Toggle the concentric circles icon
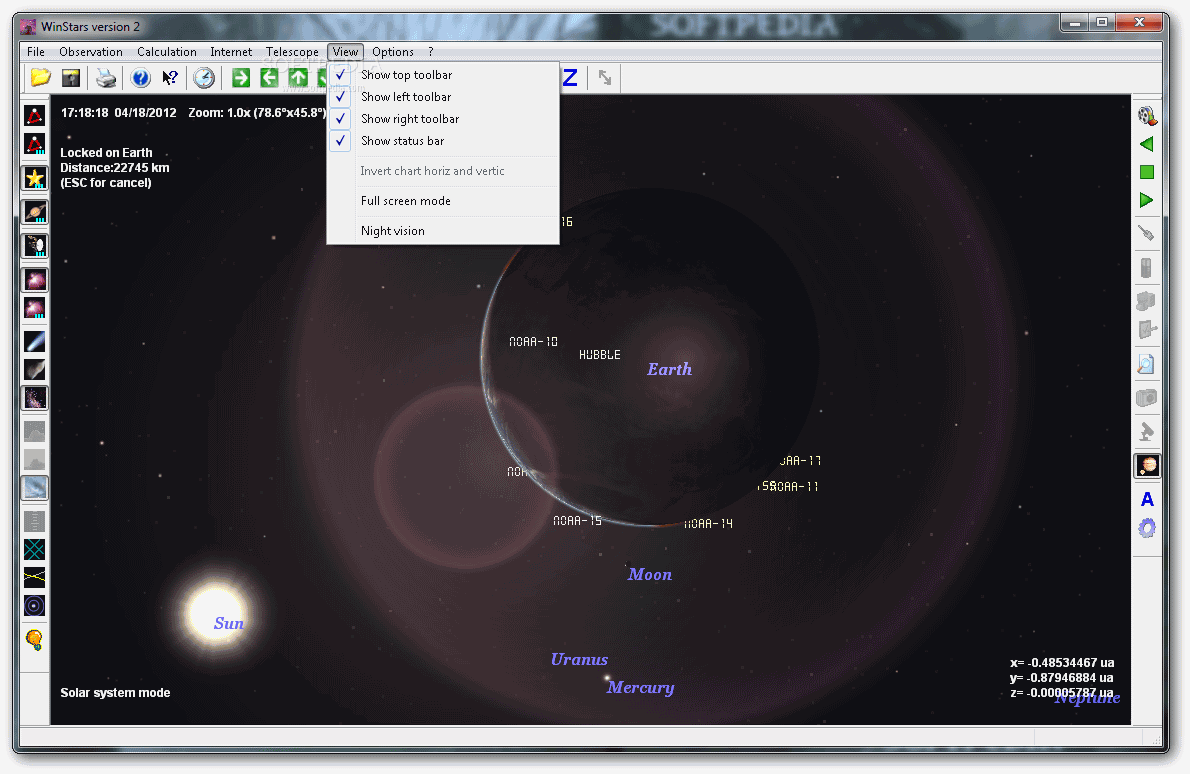Screen dimensions: 1190x774 (x=34, y=606)
